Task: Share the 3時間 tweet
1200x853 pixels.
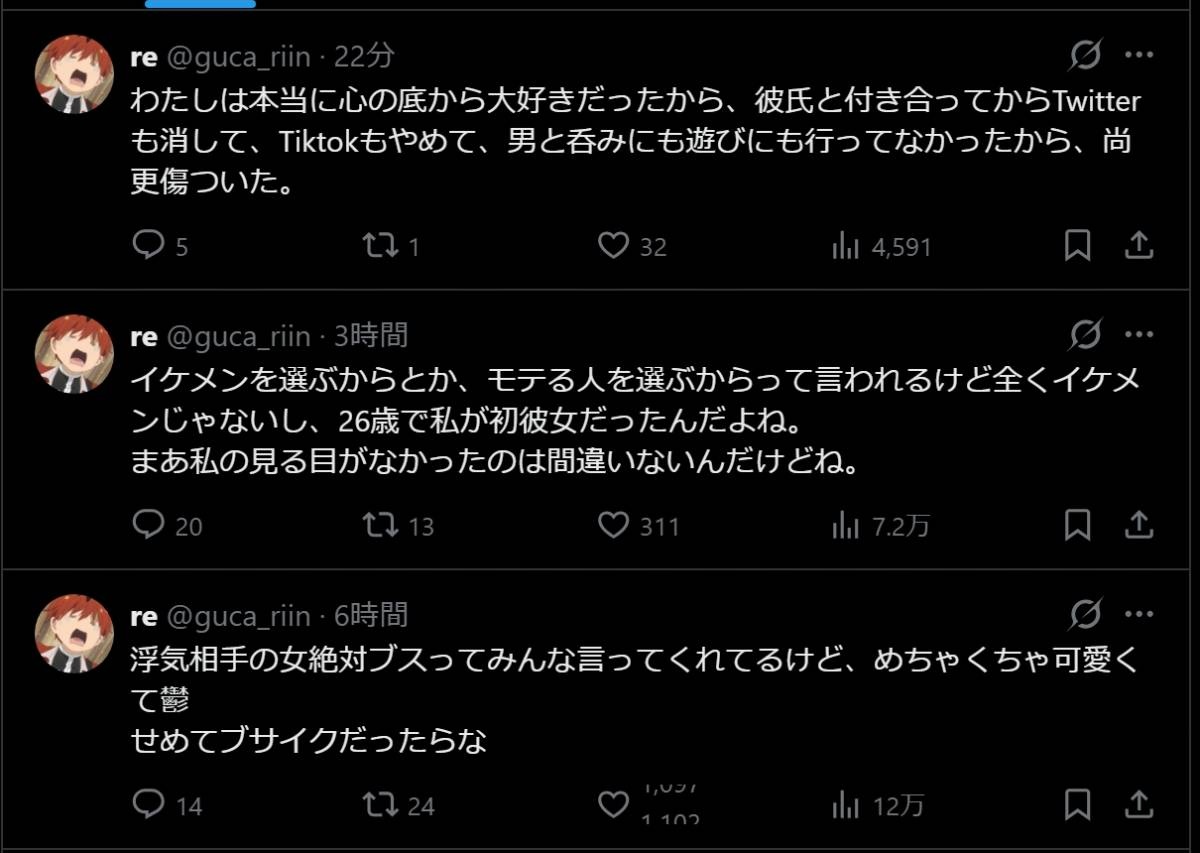Action: click(x=1140, y=524)
